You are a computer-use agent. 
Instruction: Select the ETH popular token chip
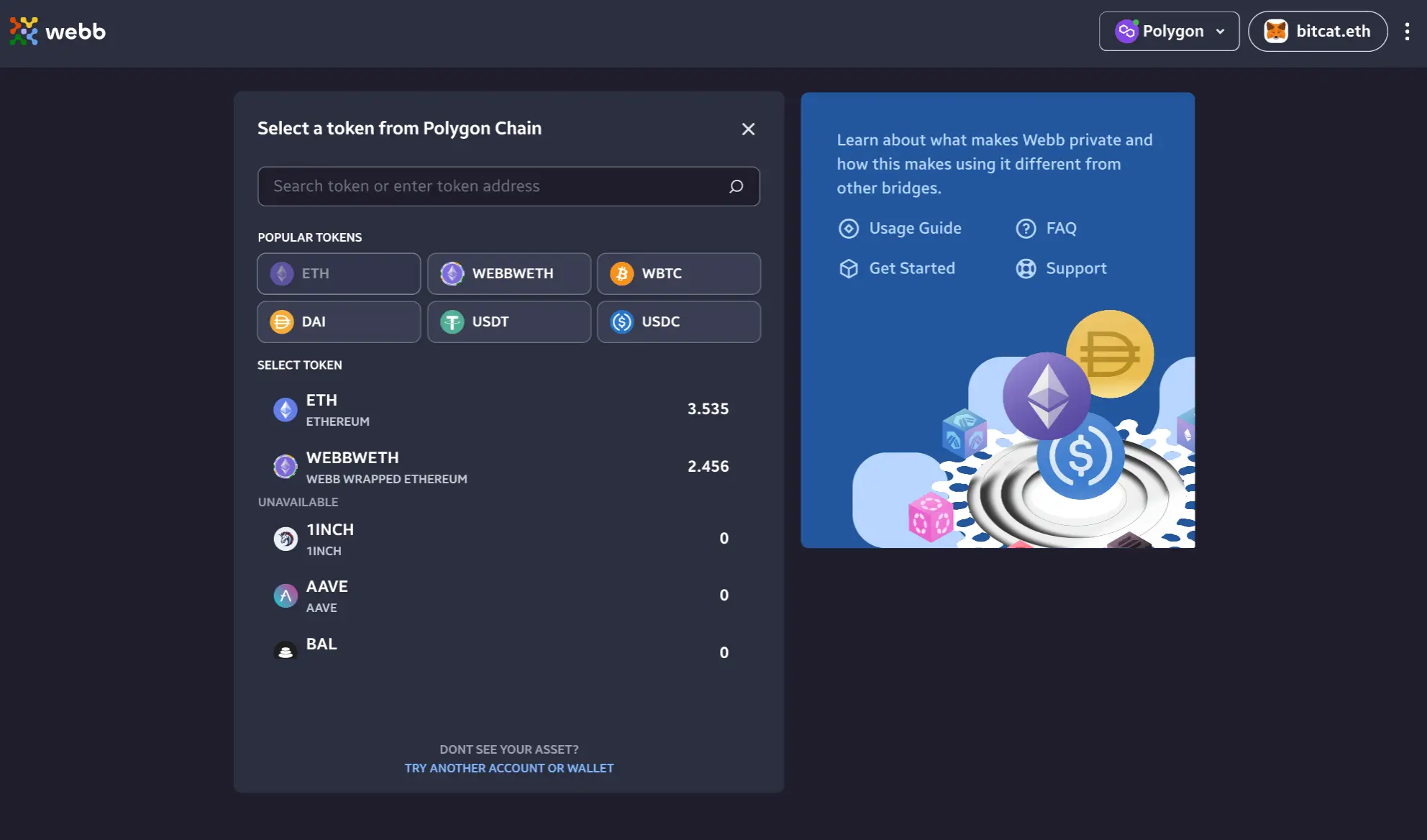coord(339,273)
